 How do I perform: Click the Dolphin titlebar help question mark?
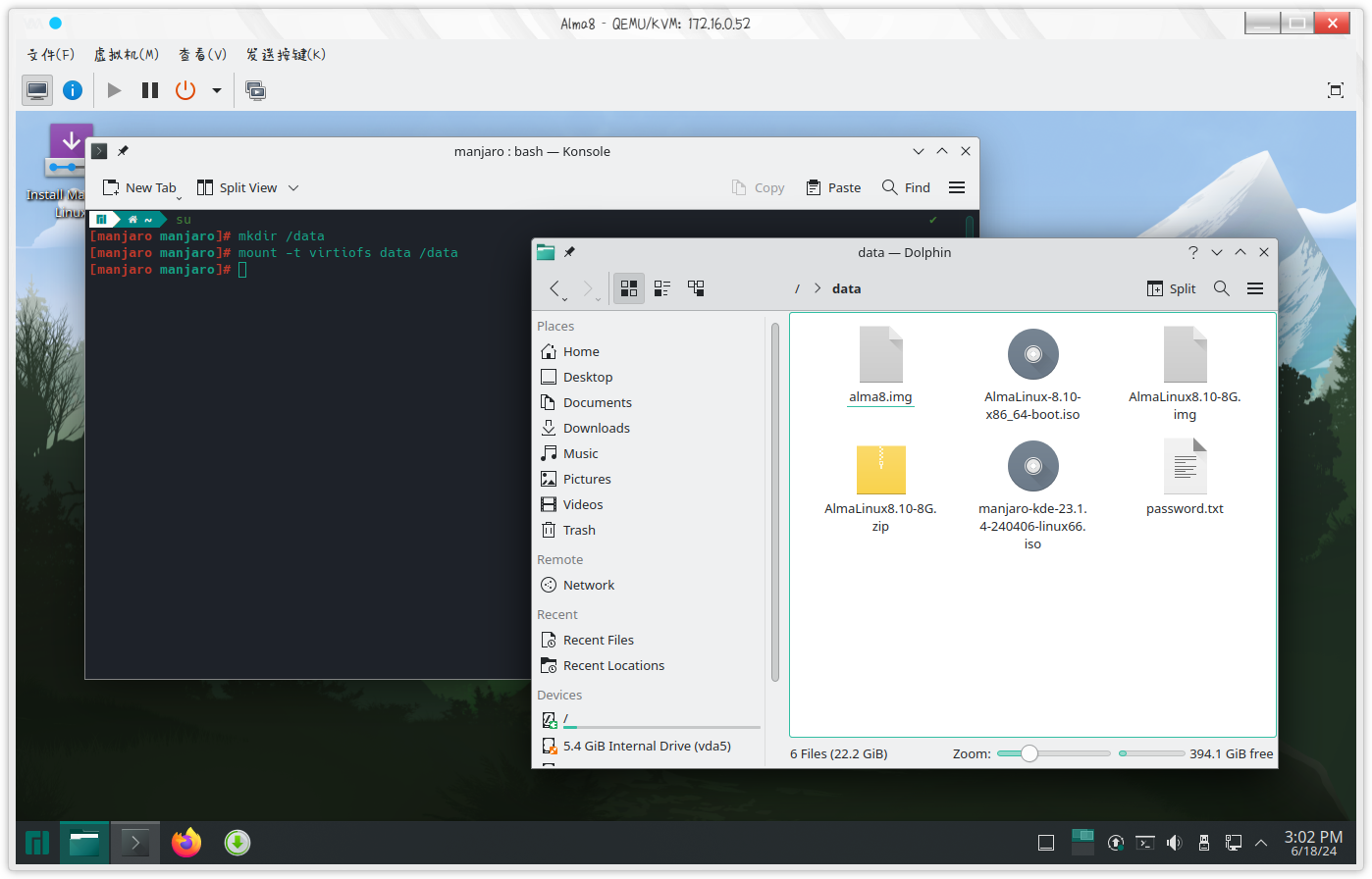click(1193, 252)
